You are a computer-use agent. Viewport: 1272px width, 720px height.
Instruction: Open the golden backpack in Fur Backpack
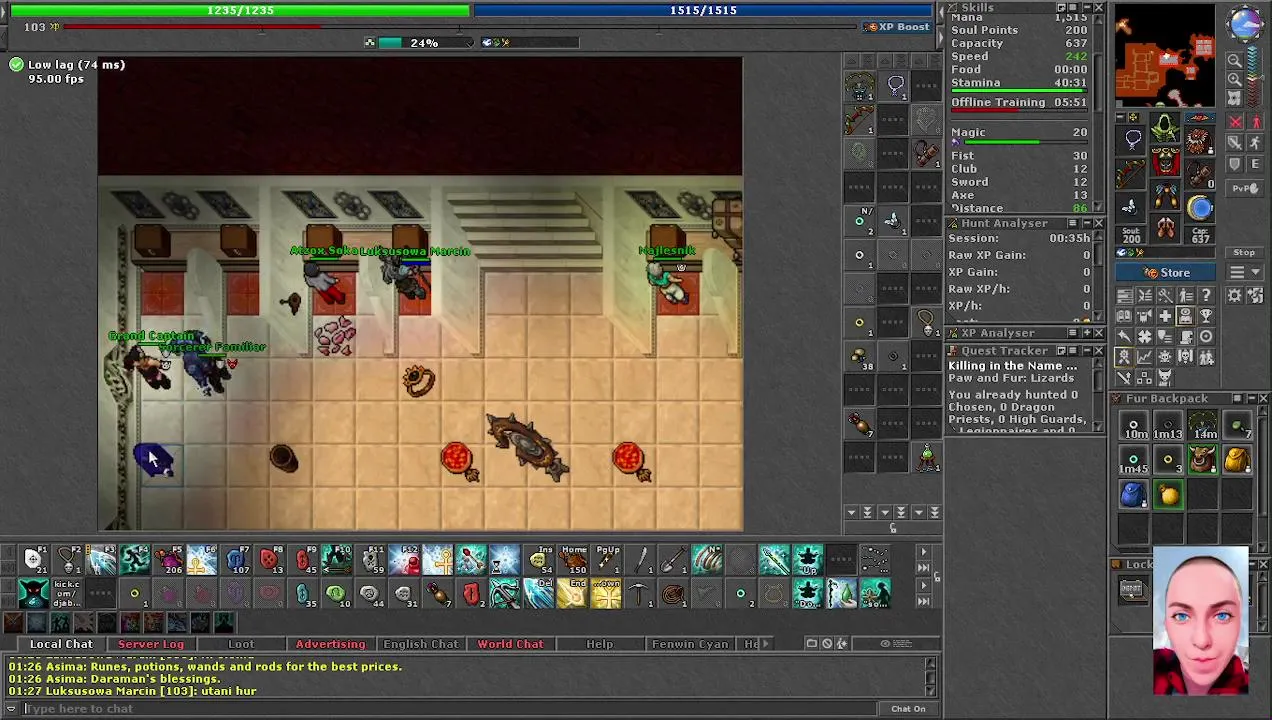coord(1236,461)
